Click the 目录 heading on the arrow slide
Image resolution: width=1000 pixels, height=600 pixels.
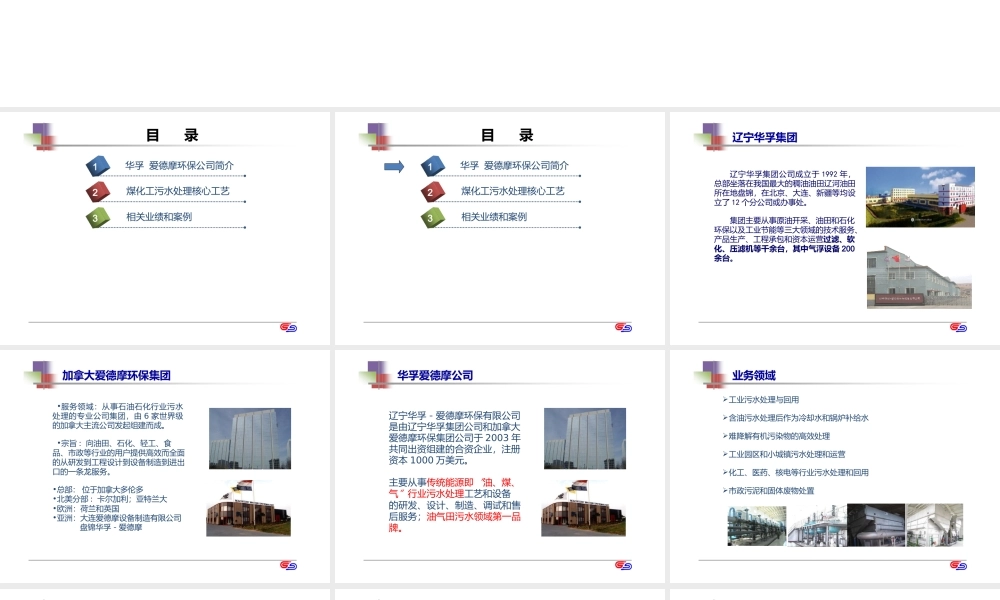pyautogui.click(x=506, y=135)
